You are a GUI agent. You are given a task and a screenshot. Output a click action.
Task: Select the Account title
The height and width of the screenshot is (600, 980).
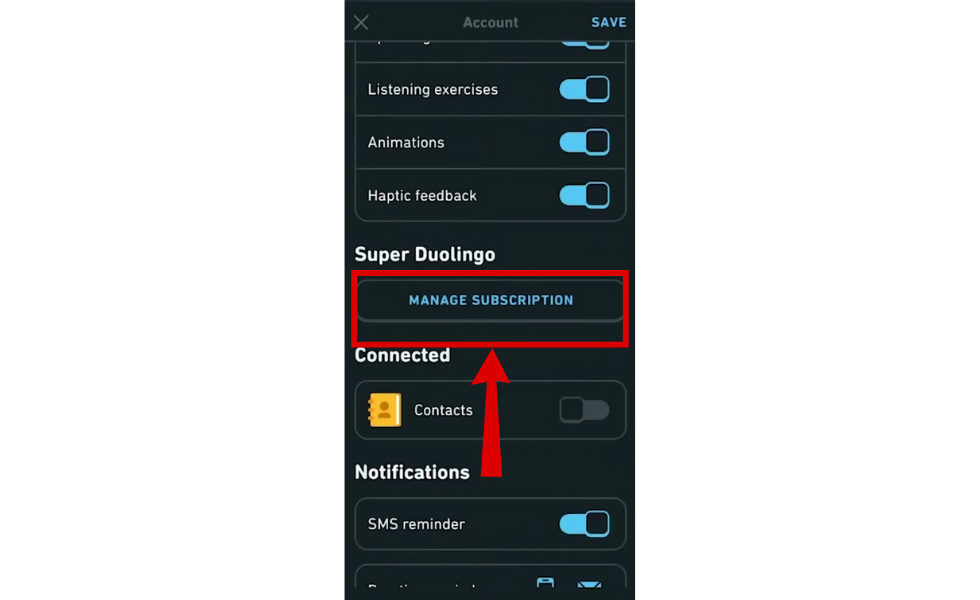[491, 22]
